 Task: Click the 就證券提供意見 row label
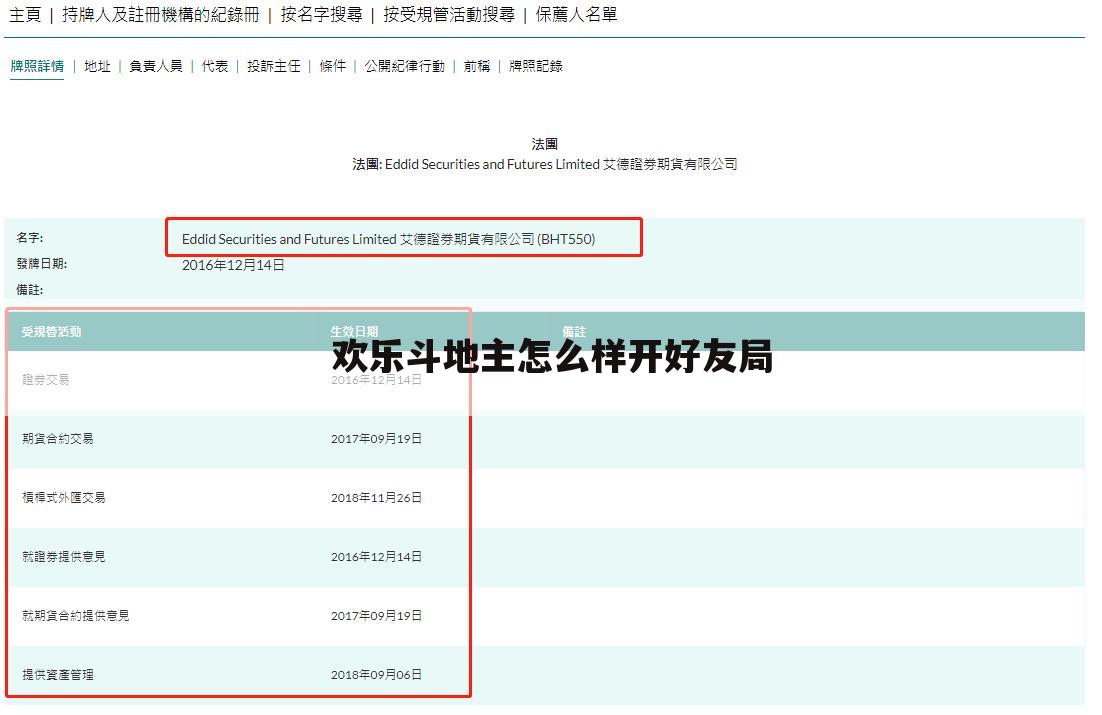click(63, 557)
